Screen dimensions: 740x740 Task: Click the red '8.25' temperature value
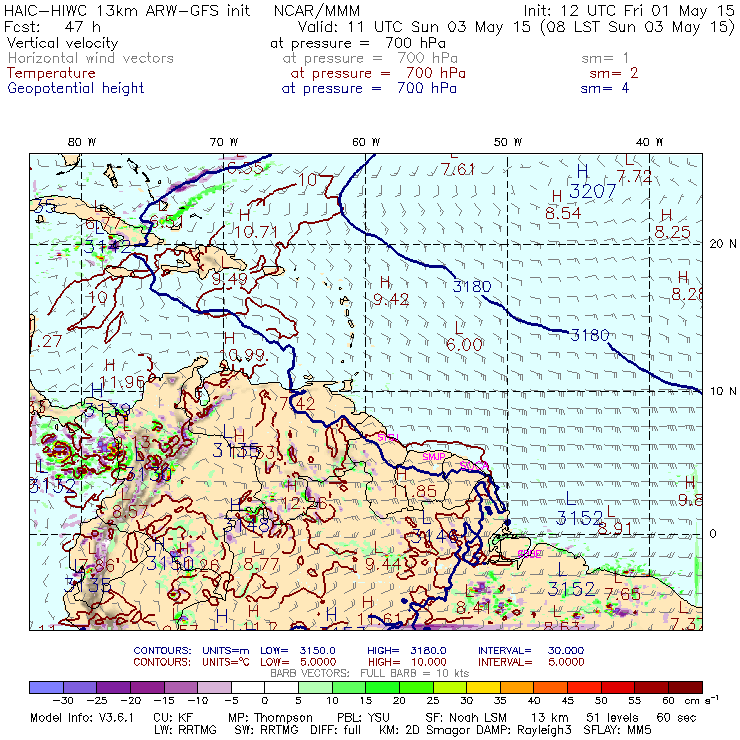point(673,232)
